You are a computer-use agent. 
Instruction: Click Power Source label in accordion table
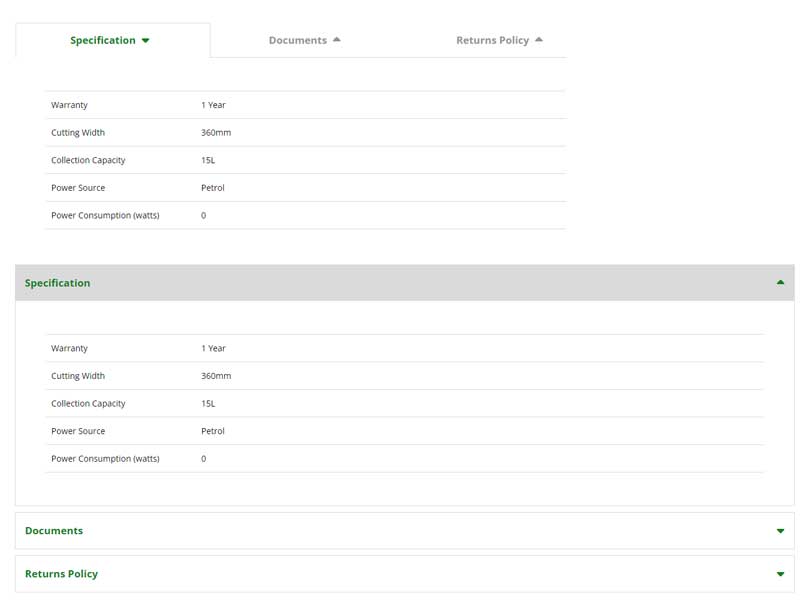click(x=78, y=431)
